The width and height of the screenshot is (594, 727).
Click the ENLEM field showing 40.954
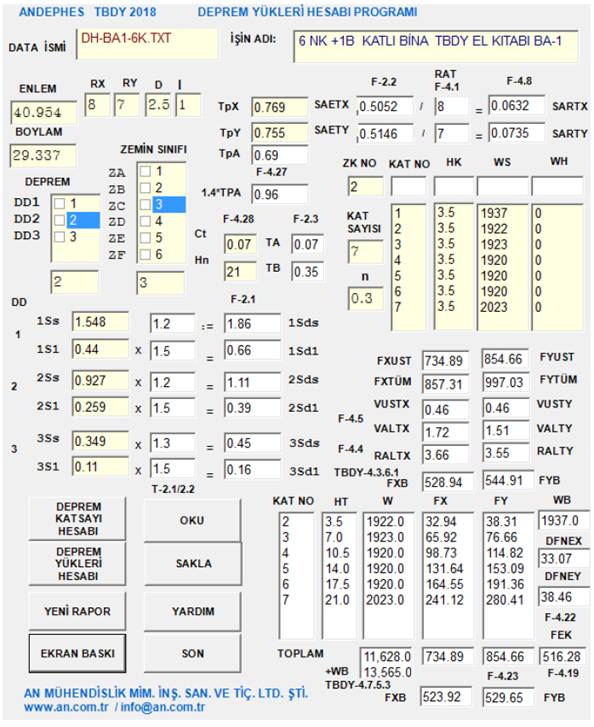(x=43, y=112)
